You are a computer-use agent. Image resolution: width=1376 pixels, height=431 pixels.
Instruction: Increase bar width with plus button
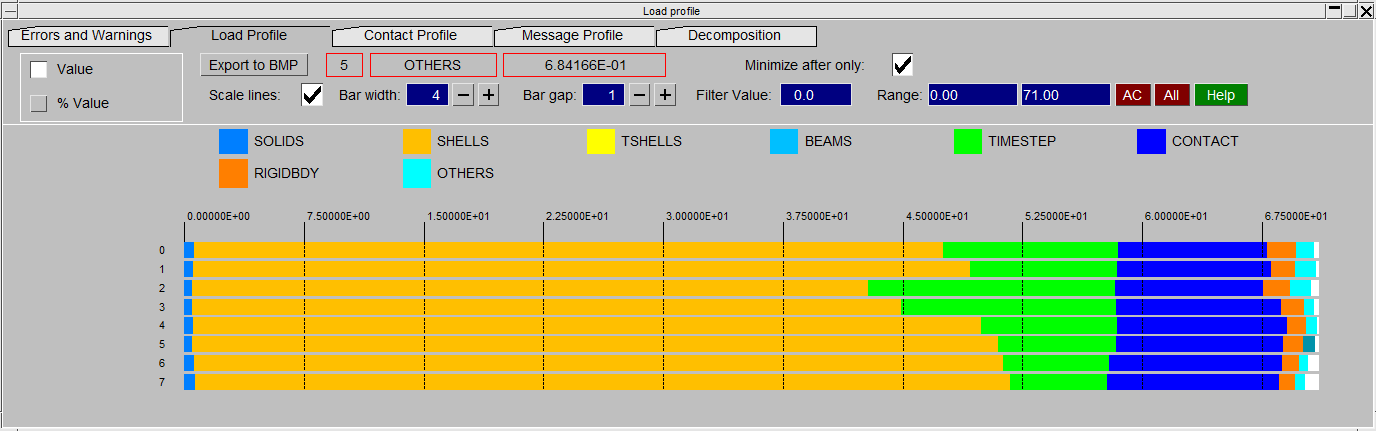(488, 95)
